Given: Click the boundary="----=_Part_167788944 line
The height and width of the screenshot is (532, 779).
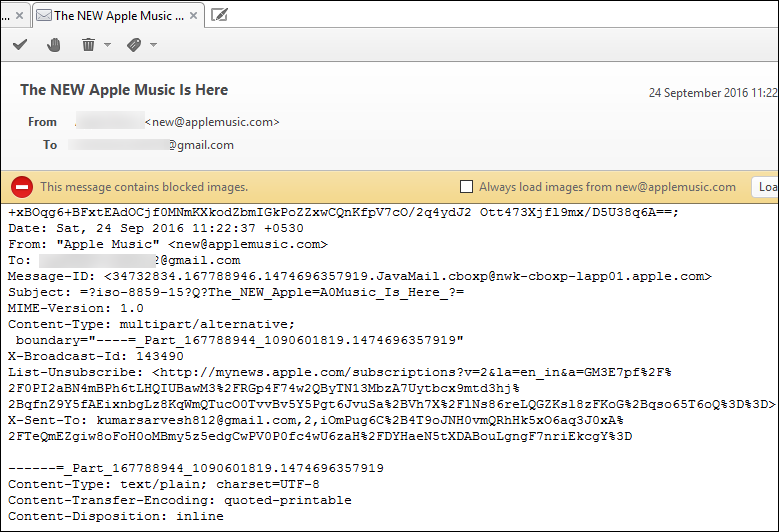Looking at the screenshot, I should click(x=239, y=340).
